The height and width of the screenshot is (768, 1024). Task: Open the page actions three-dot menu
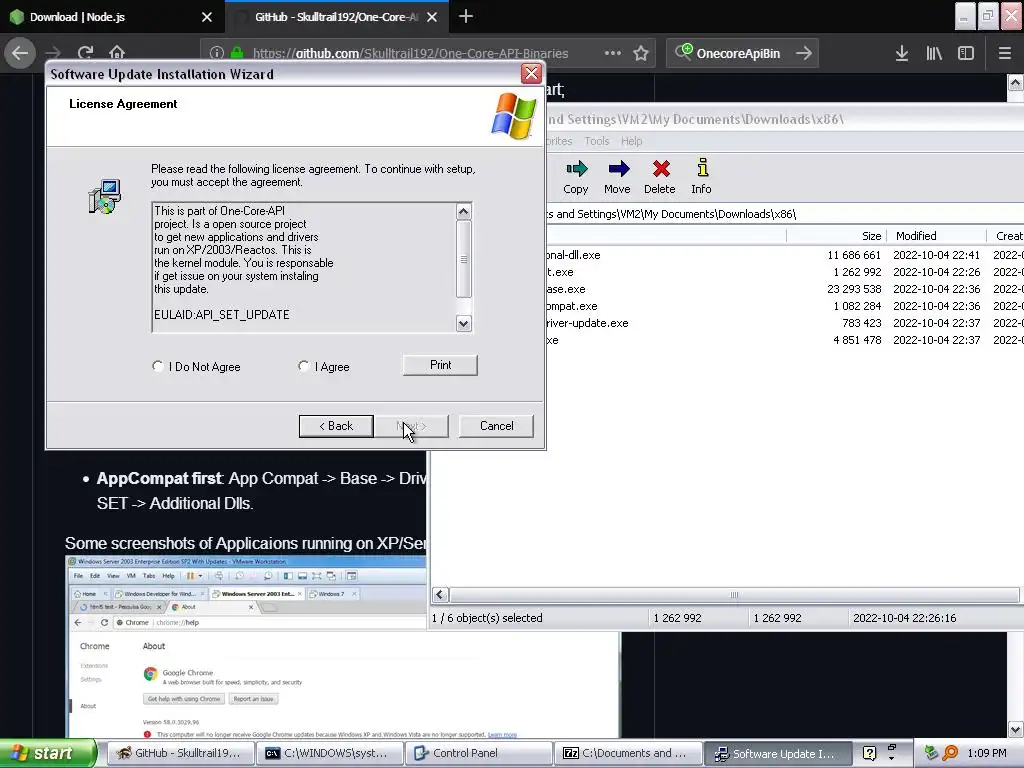tap(613, 53)
